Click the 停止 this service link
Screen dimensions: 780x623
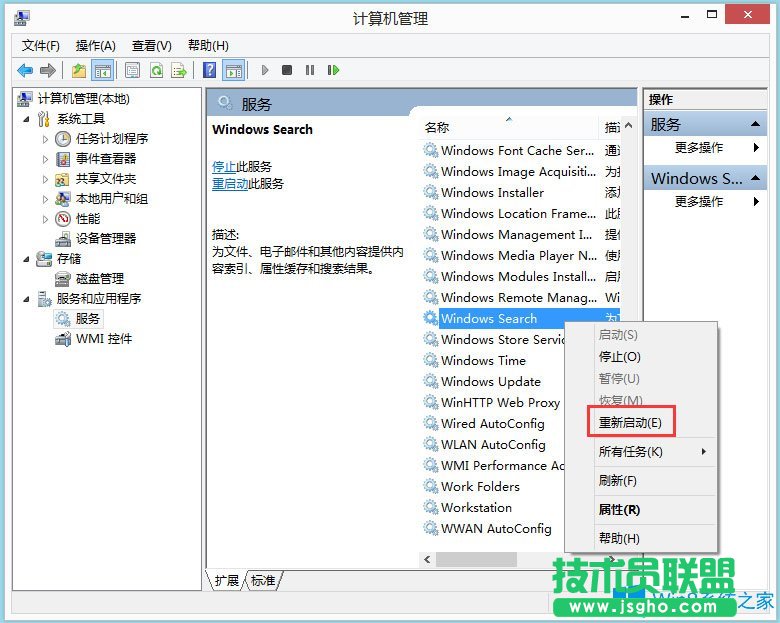click(x=224, y=167)
